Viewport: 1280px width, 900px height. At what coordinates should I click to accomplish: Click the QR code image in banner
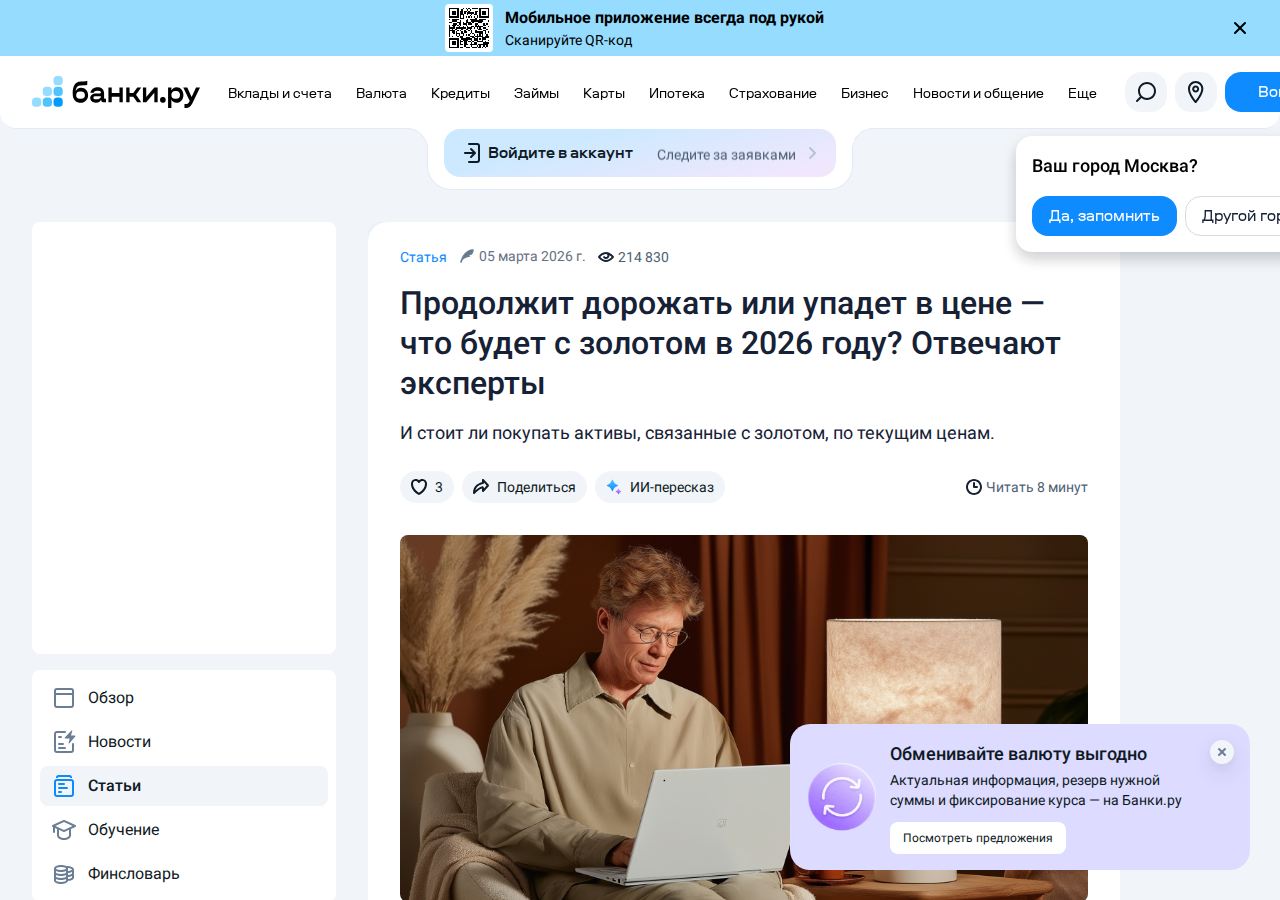click(469, 28)
